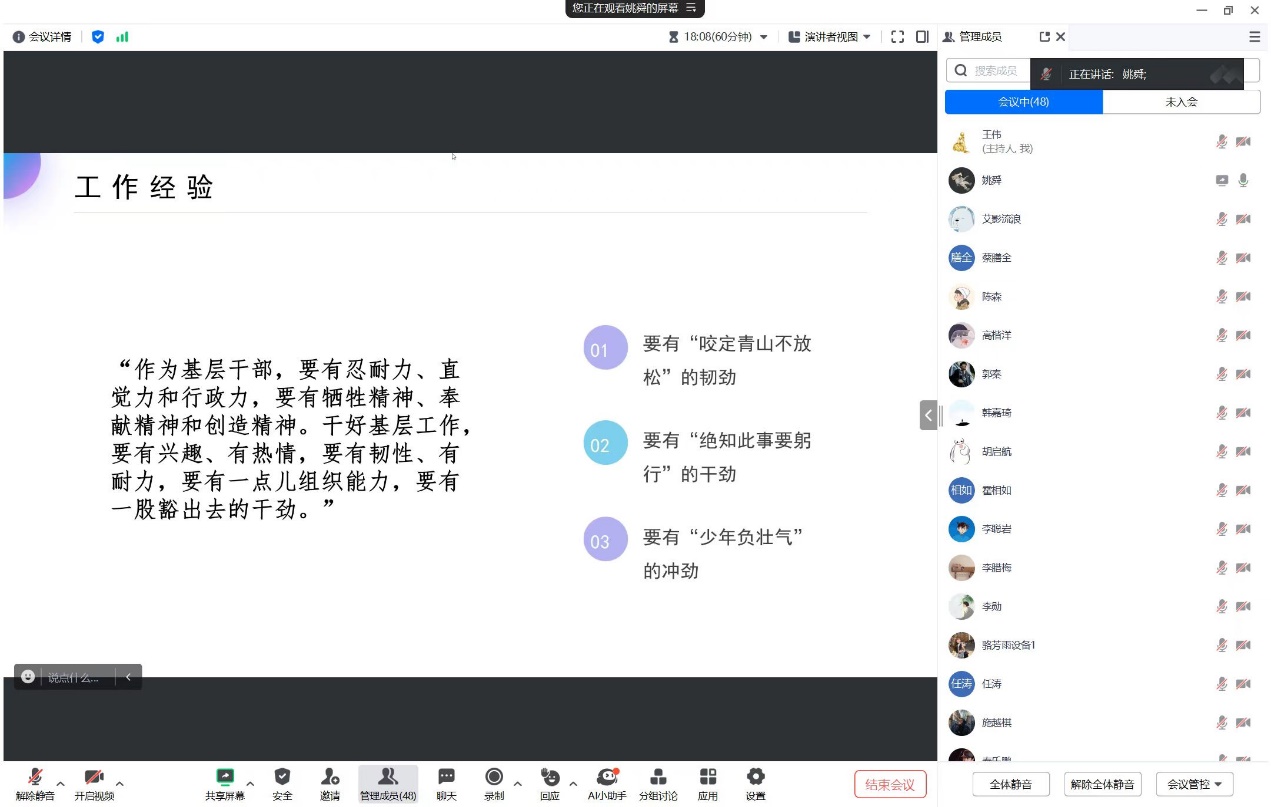Unmute microphone with 解除静音

point(35,778)
